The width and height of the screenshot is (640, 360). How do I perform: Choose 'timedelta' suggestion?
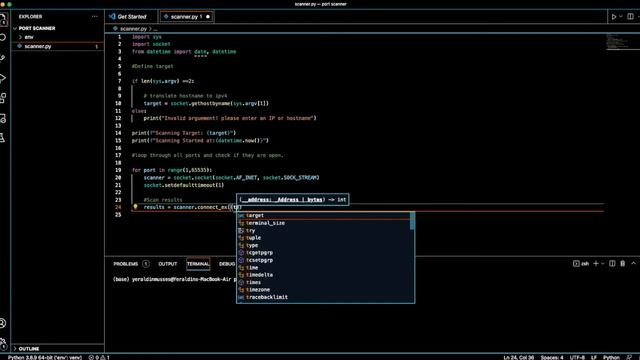click(322, 275)
